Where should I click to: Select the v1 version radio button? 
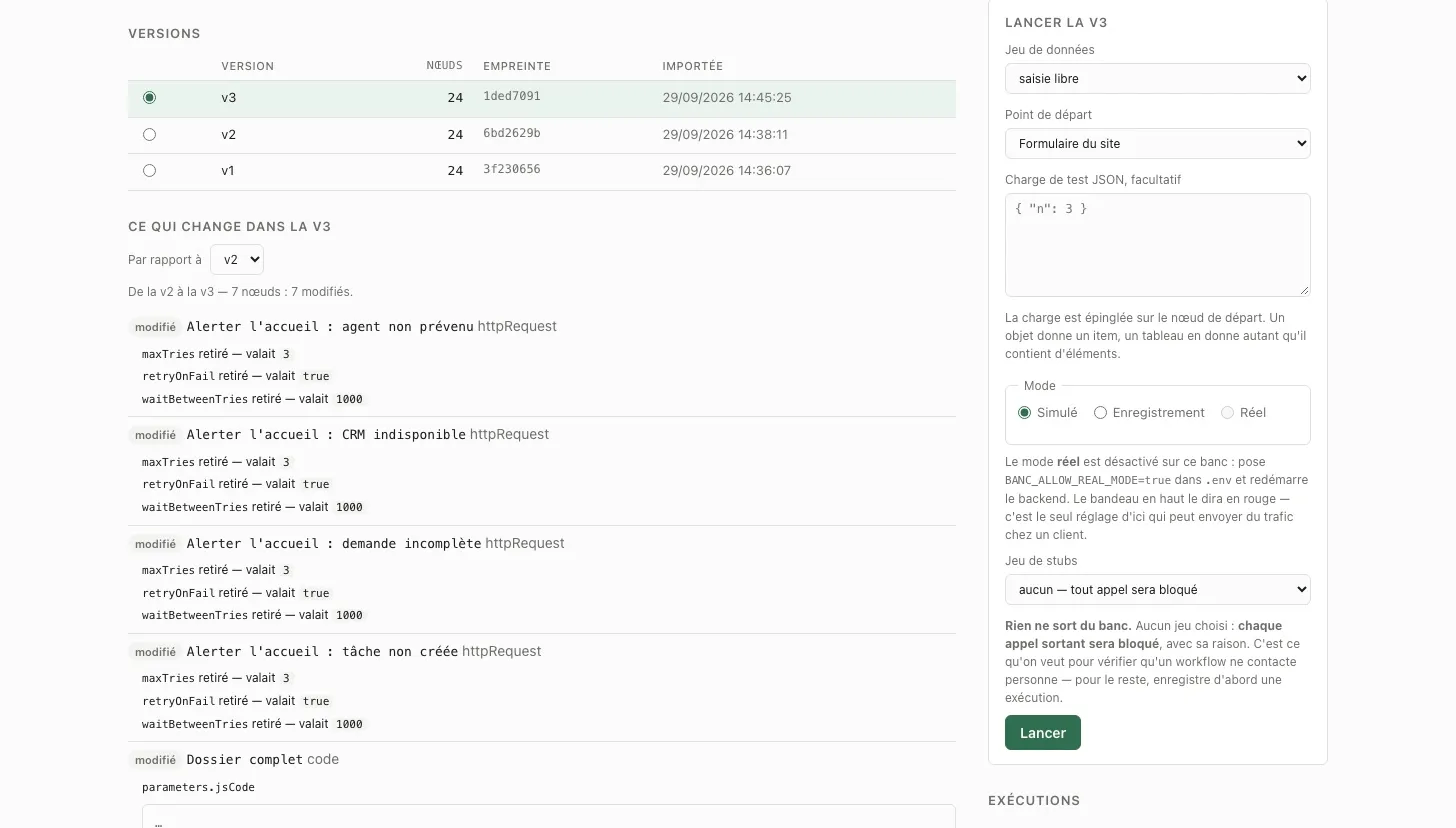coord(149,170)
